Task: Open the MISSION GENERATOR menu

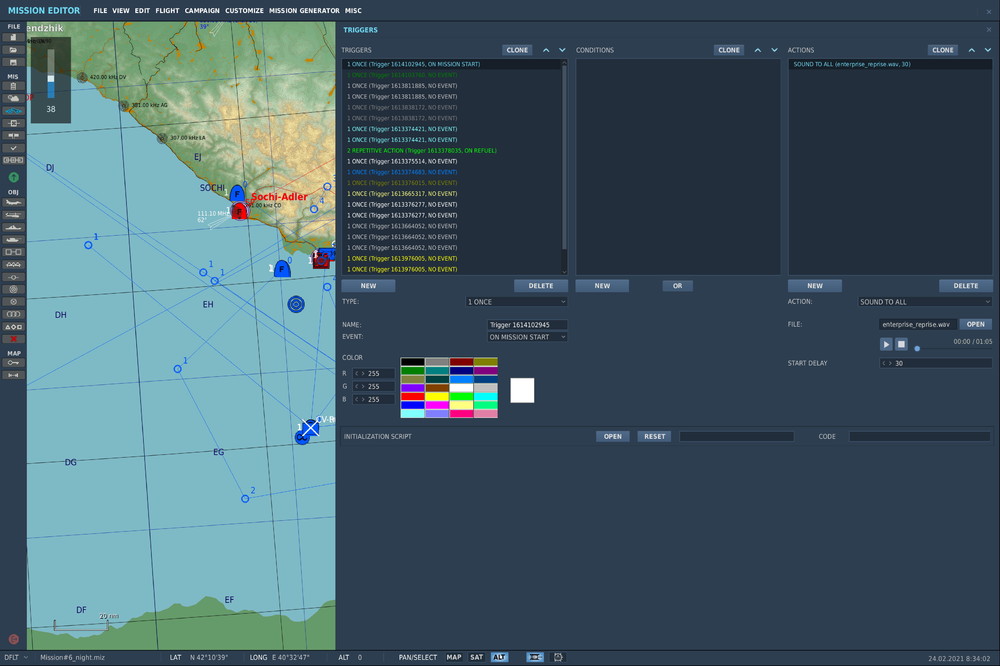Action: 304,10
